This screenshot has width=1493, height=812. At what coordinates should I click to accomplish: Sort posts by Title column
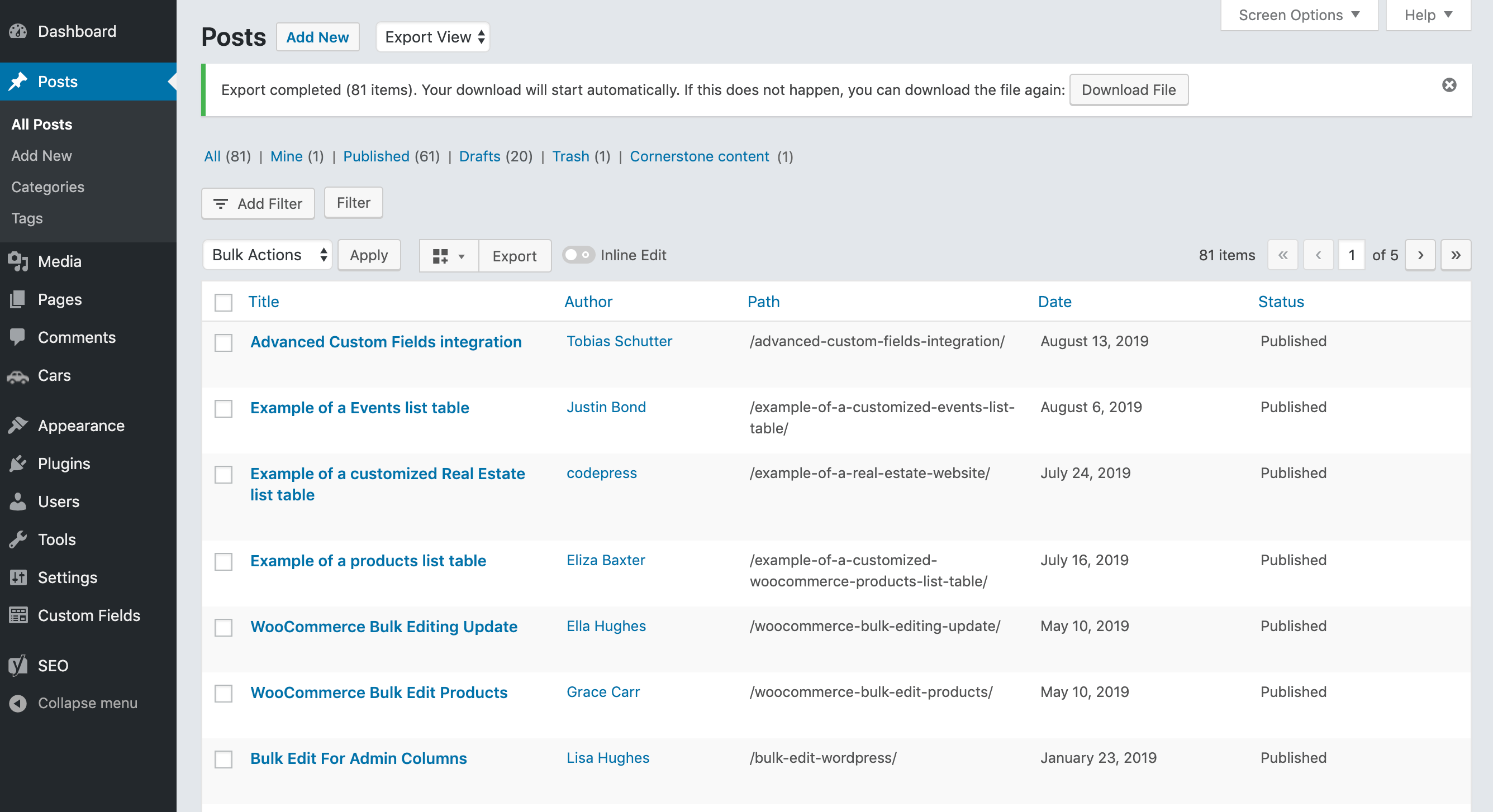264,302
